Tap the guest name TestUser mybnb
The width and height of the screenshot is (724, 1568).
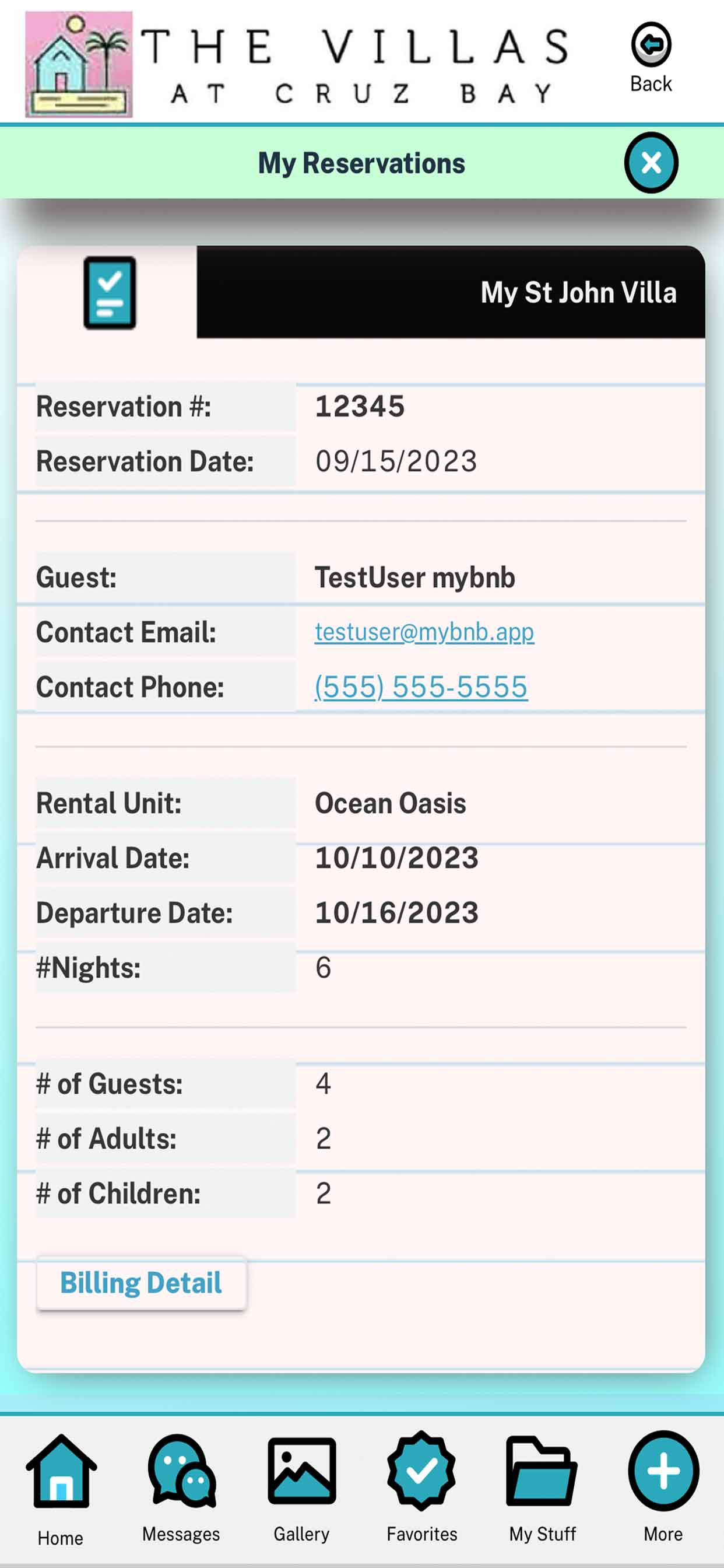pos(415,577)
